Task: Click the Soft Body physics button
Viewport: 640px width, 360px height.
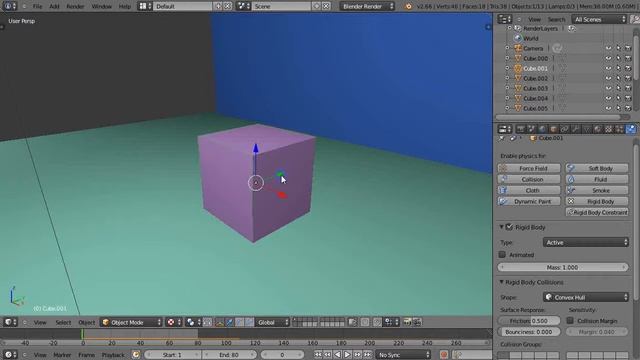Action: (597, 168)
